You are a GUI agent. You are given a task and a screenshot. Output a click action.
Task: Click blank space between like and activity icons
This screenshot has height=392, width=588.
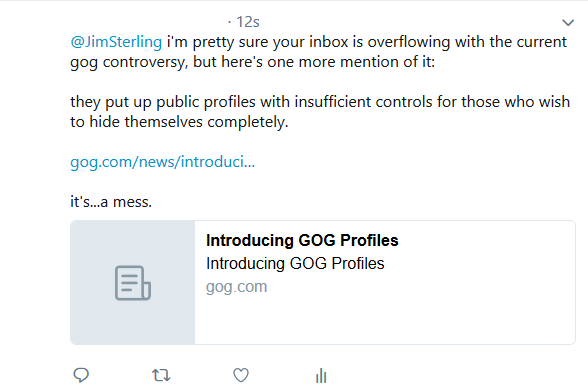(281, 375)
